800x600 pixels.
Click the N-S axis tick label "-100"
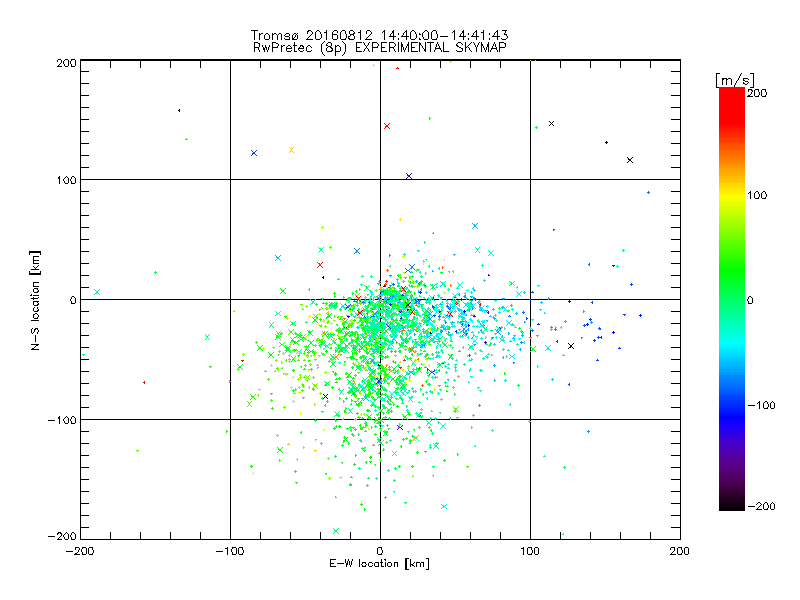(62, 420)
